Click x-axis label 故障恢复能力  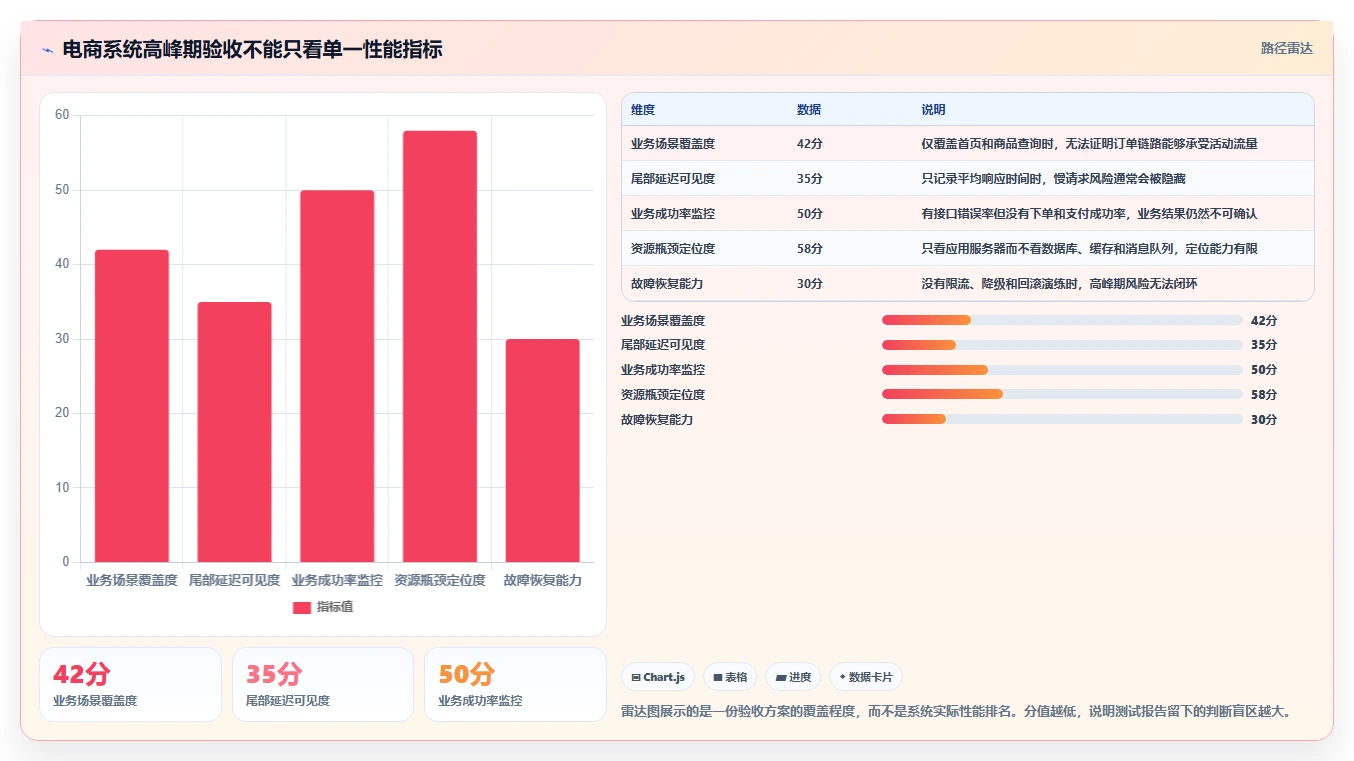[542, 580]
